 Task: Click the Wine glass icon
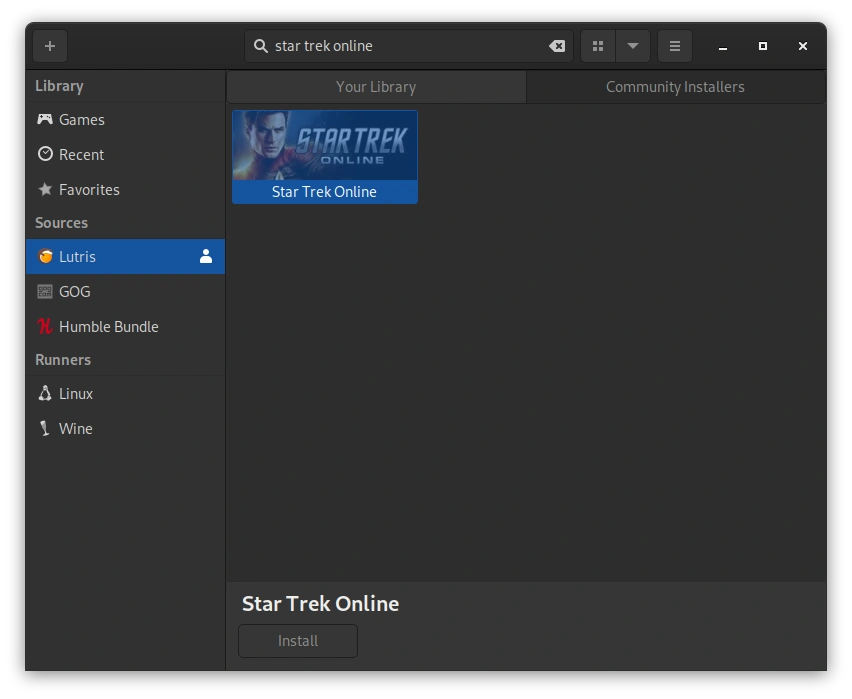(x=45, y=428)
